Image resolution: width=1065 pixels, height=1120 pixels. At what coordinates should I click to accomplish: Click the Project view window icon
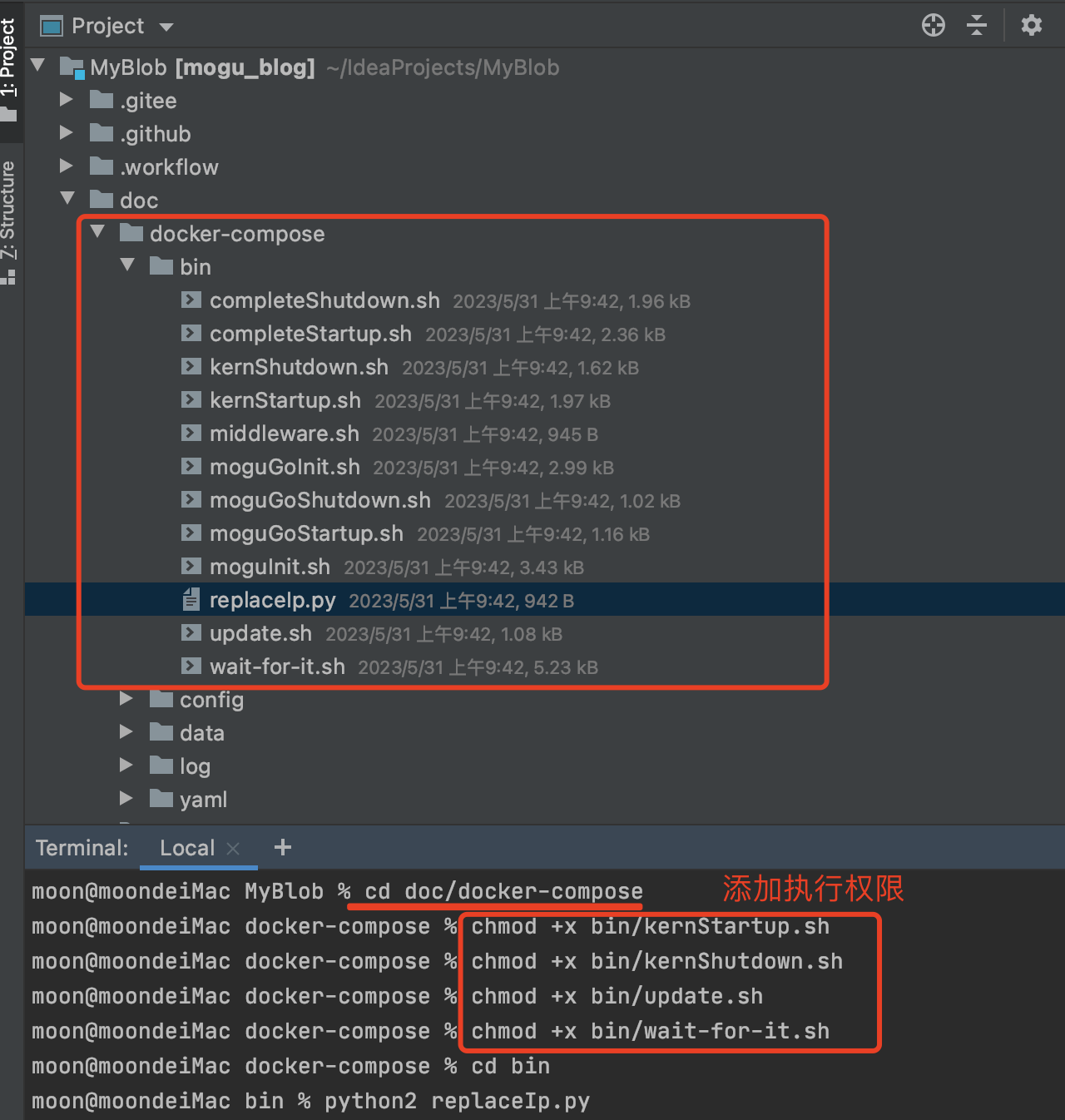(x=52, y=27)
